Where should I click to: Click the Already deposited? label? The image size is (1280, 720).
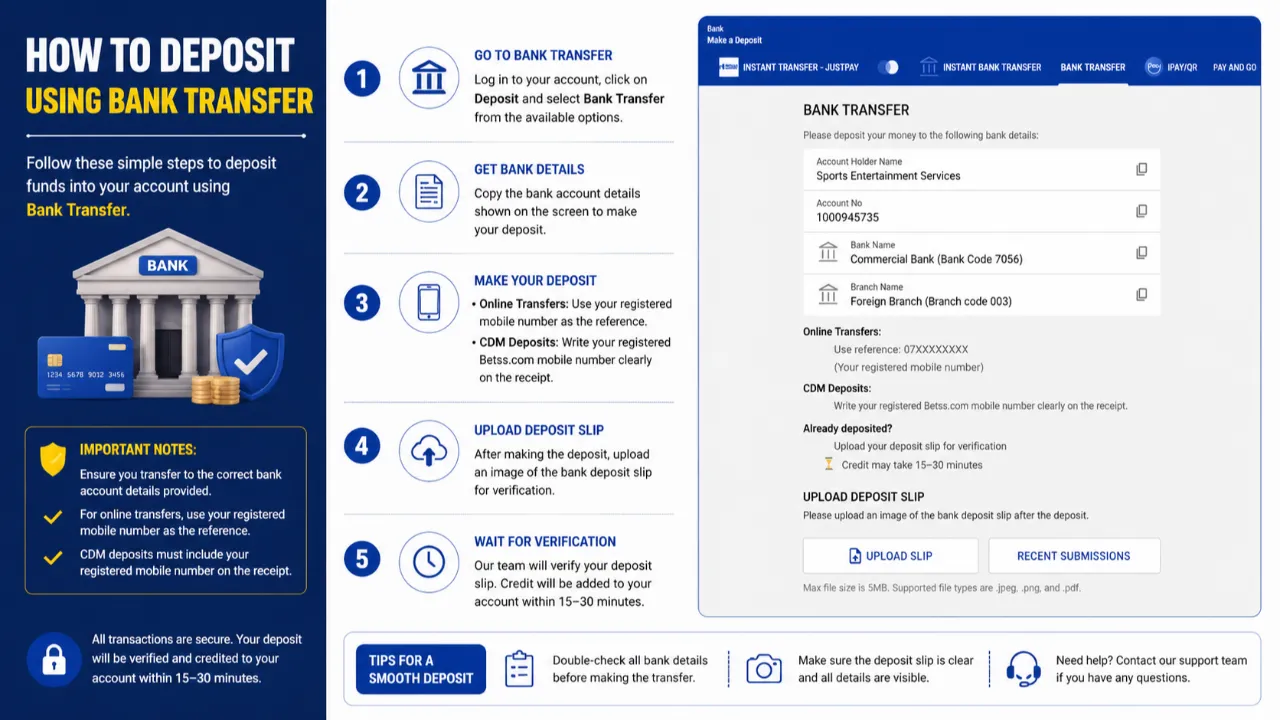[848, 428]
